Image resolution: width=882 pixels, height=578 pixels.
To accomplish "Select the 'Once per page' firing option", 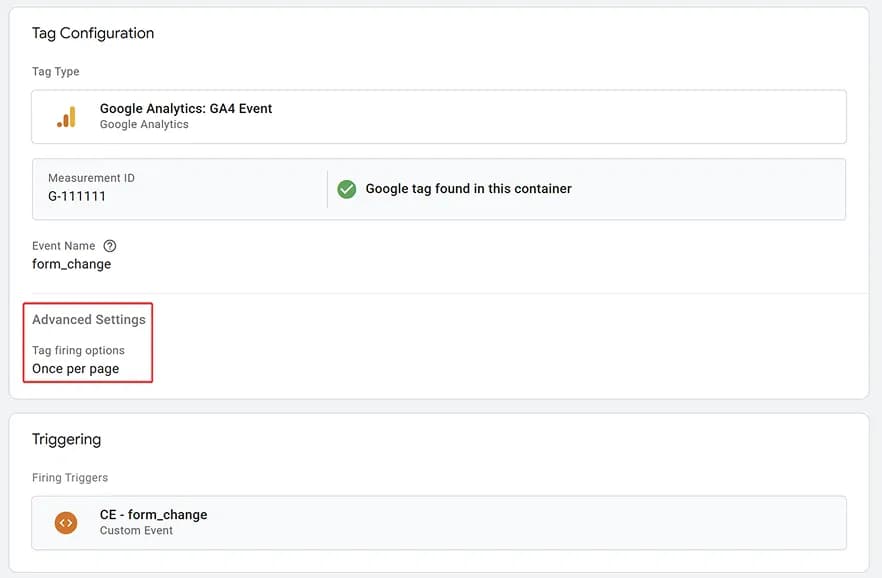I will pos(76,368).
